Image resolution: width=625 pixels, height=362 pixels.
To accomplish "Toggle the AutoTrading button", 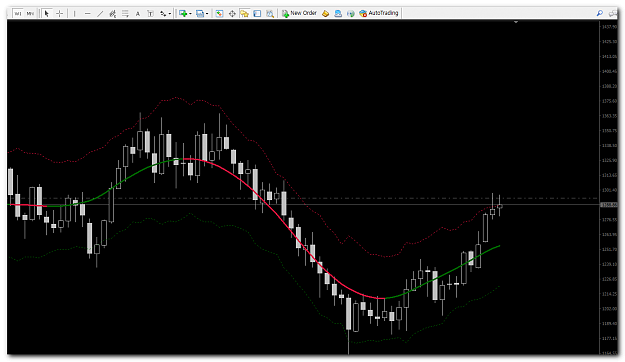I will tap(379, 13).
